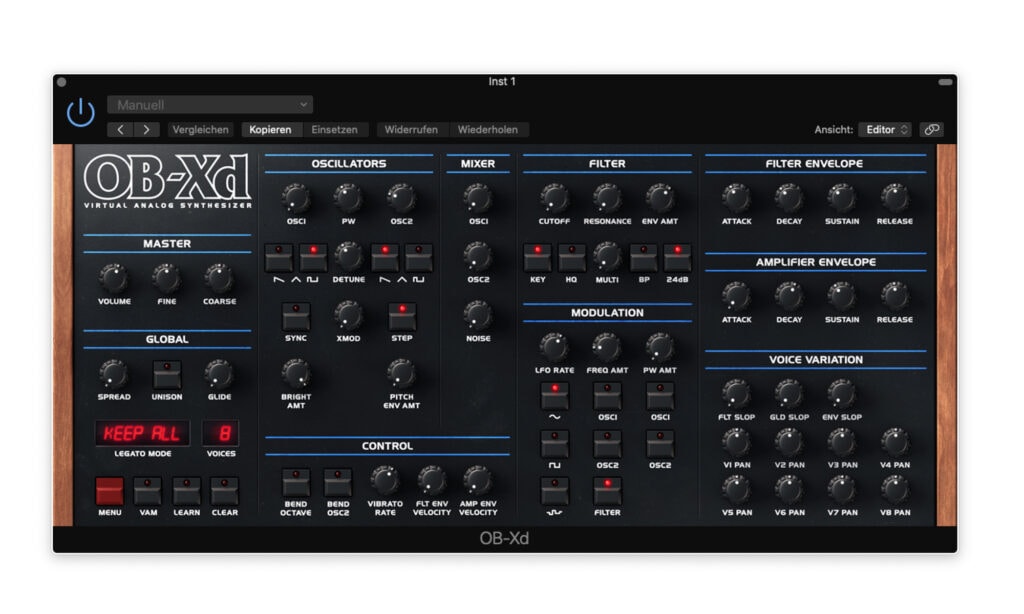Click the mixer OSC2 level knob
1024x614 pixels.
[478, 256]
